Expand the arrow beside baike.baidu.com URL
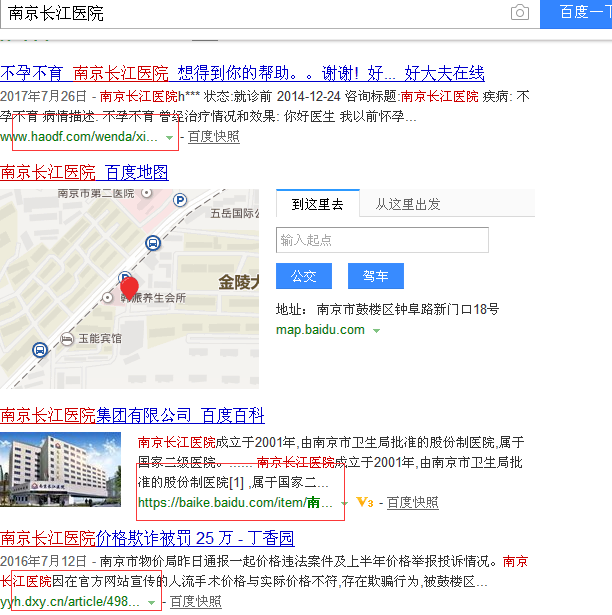This screenshot has height=615, width=612. (343, 503)
